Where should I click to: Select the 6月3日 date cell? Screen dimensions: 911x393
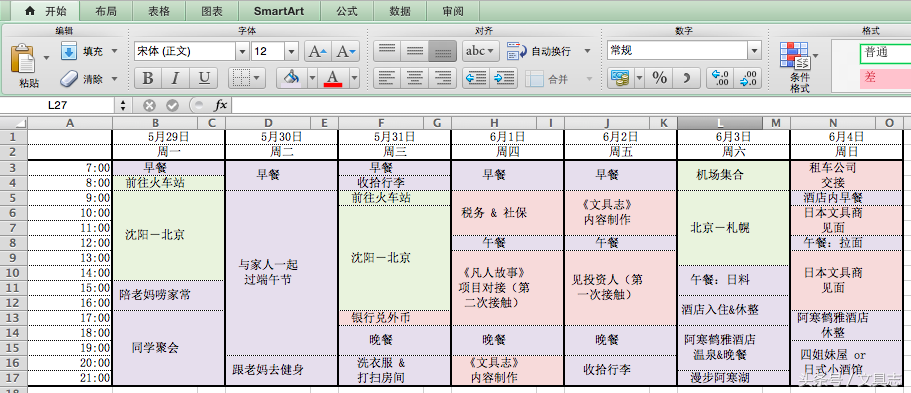click(x=733, y=137)
